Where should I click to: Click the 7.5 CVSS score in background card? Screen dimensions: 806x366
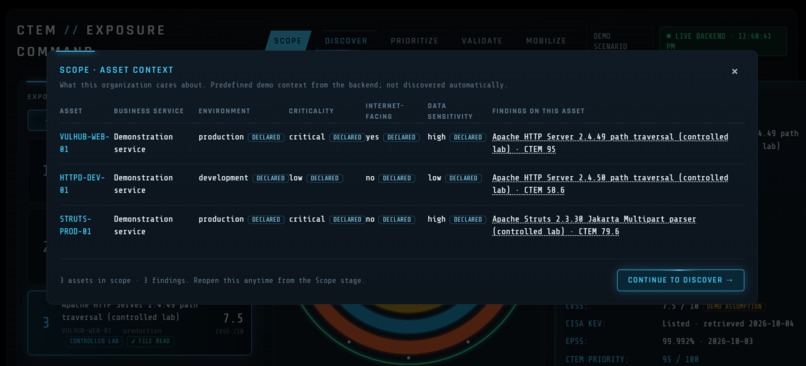click(x=233, y=319)
